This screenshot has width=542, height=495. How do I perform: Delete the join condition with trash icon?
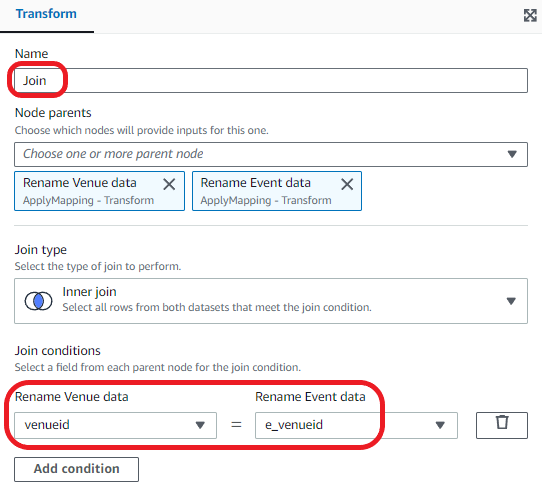pyautogui.click(x=502, y=425)
